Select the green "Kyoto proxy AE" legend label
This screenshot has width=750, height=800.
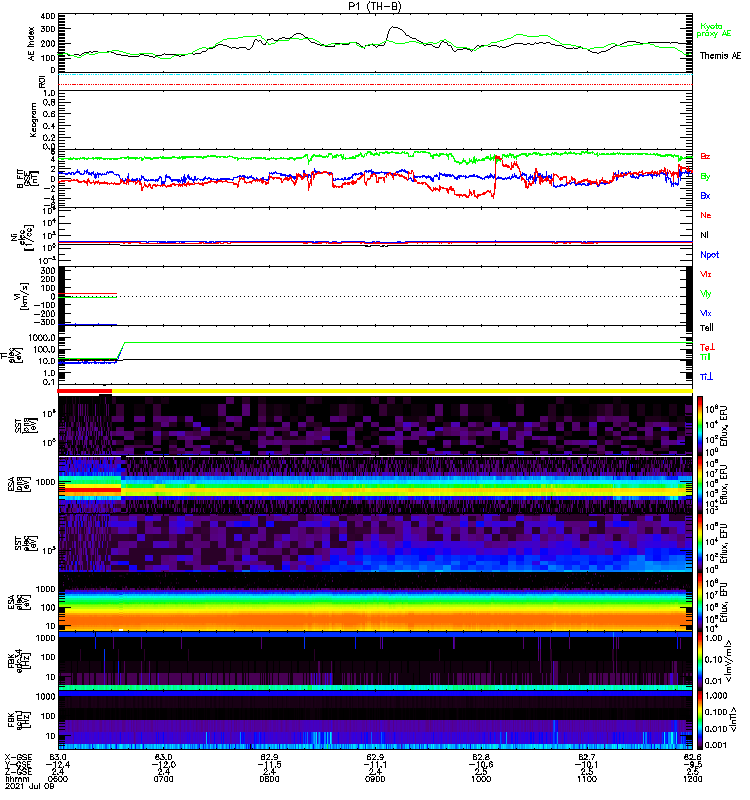(714, 30)
